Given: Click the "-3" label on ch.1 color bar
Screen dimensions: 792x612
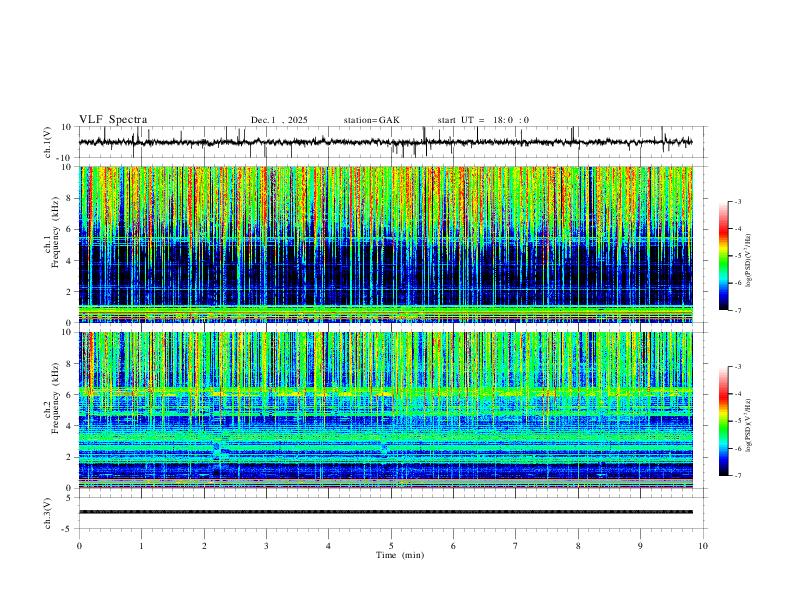Looking at the screenshot, I should point(737,201).
